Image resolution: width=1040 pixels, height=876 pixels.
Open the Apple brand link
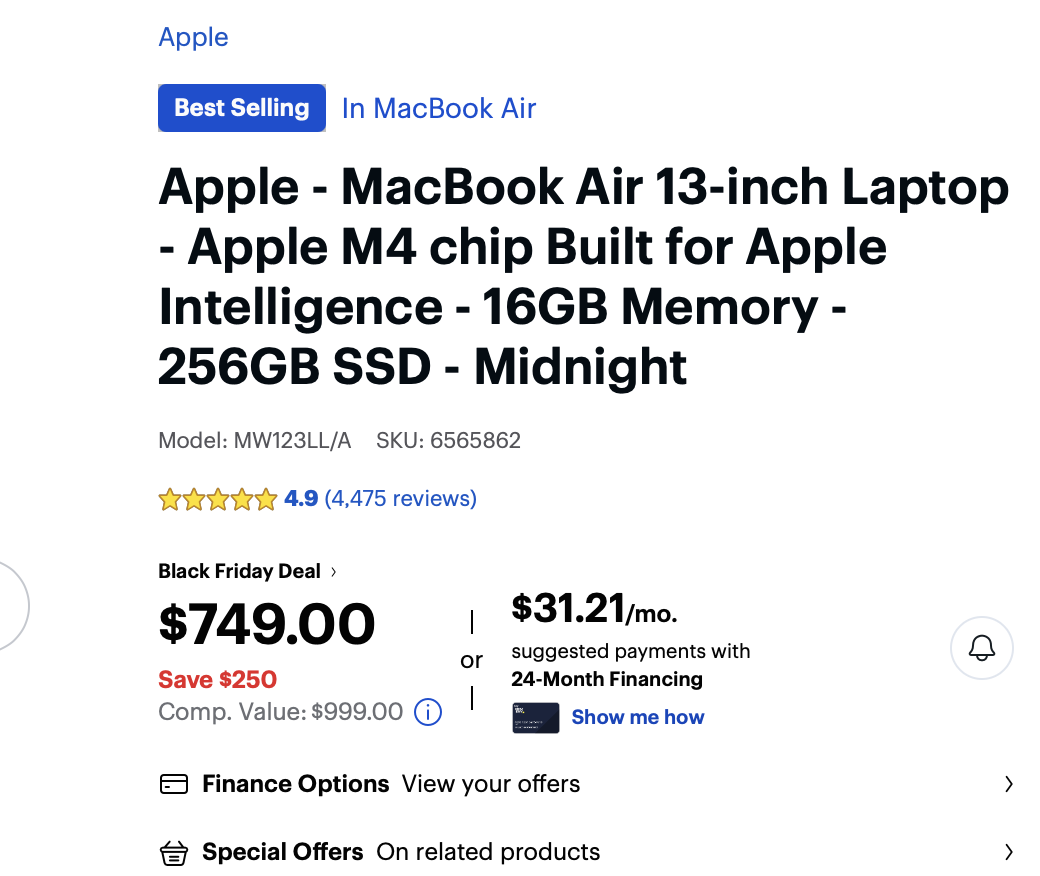pos(193,37)
